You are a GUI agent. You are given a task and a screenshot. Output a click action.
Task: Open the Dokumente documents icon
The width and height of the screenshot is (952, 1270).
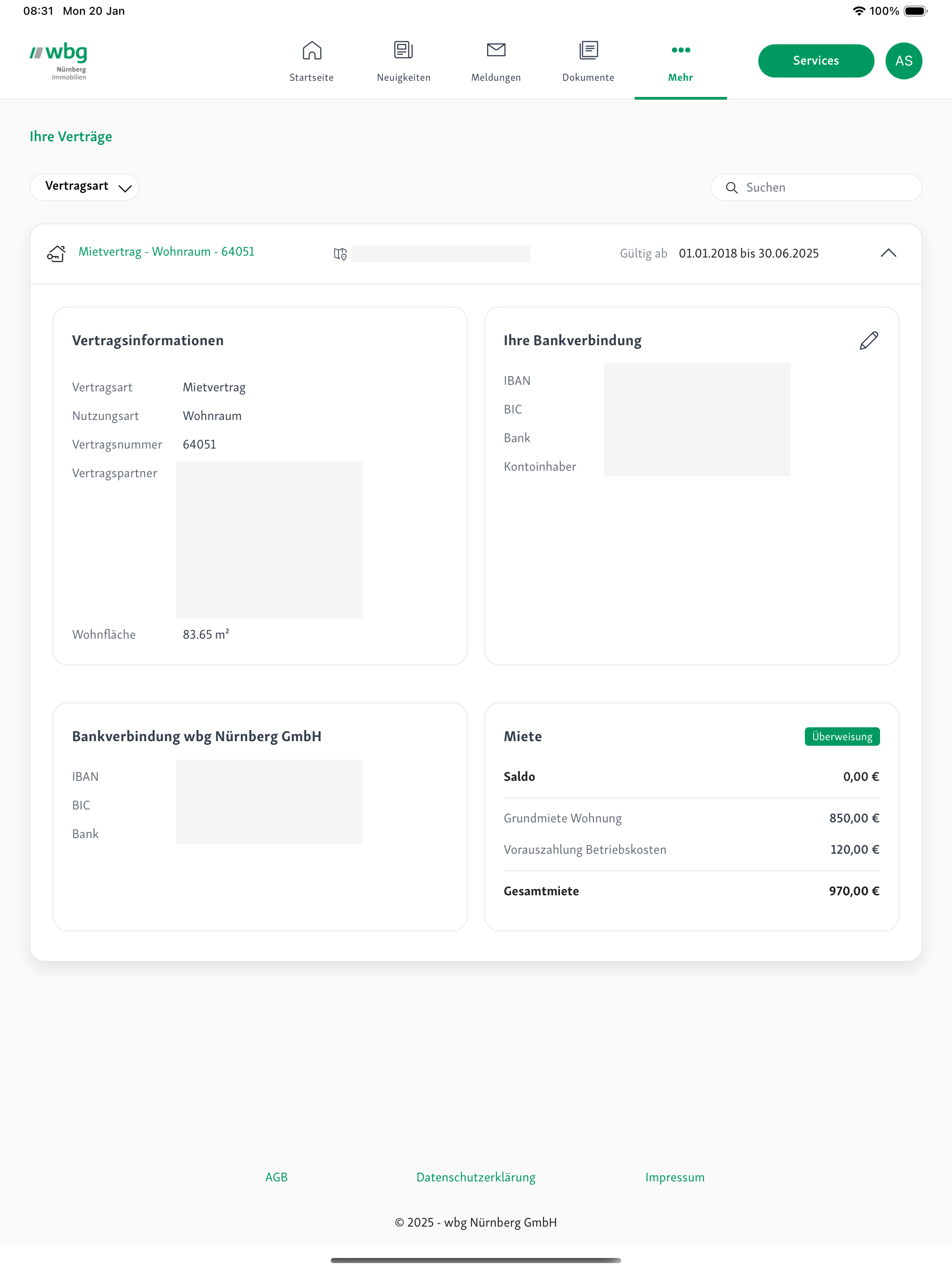[588, 50]
